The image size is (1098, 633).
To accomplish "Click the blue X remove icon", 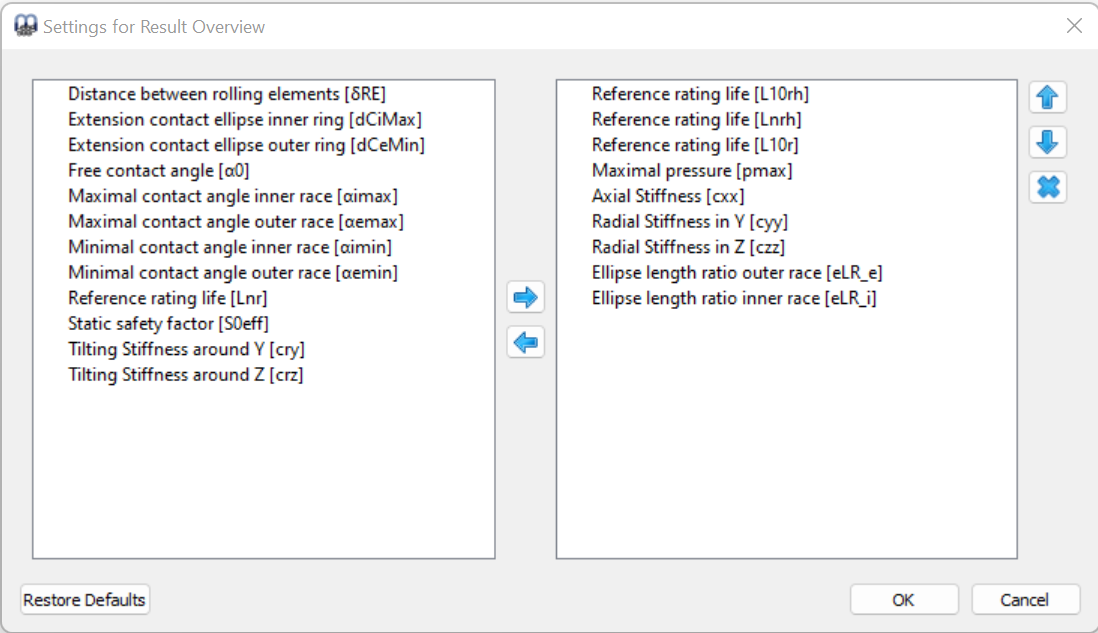I will [1047, 187].
